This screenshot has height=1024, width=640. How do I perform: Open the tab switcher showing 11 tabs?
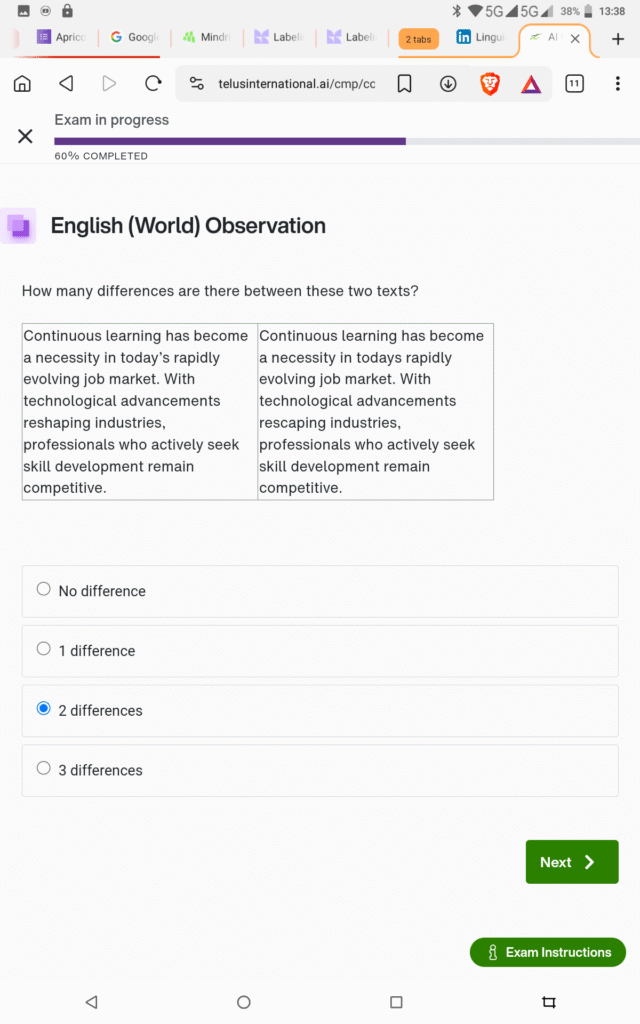click(x=574, y=84)
